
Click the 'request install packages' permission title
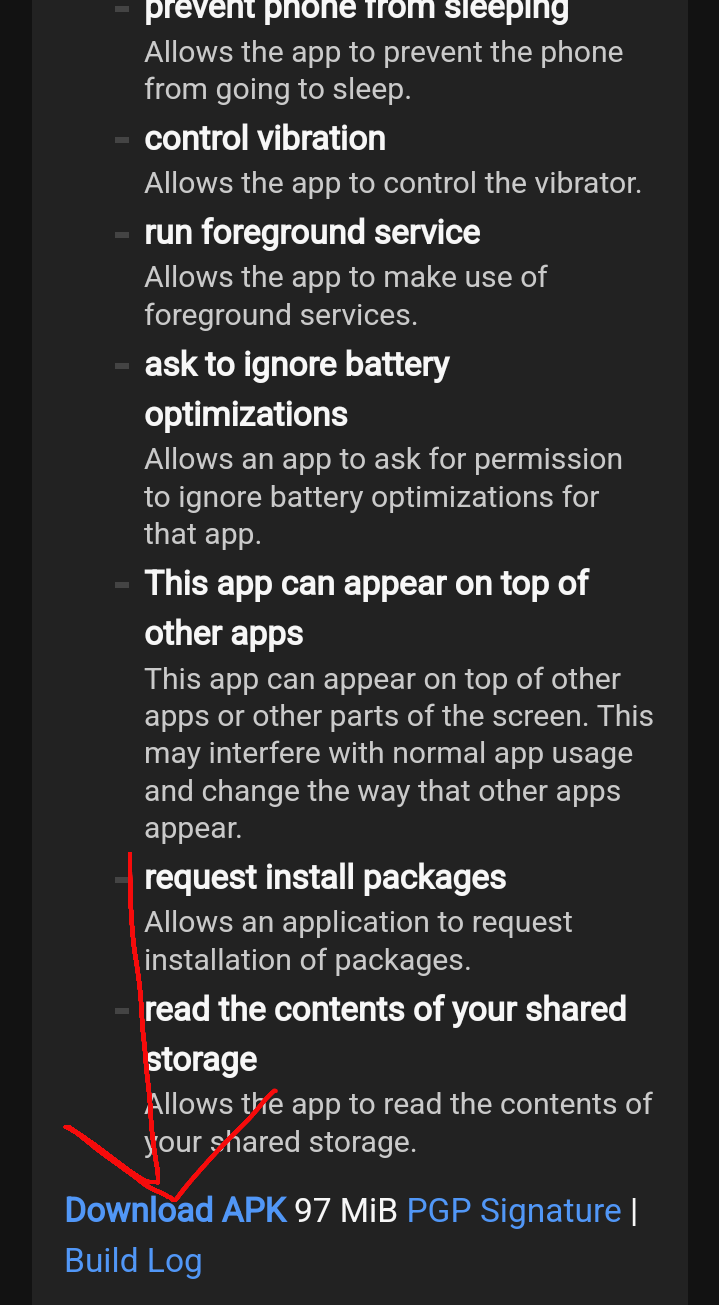coord(325,877)
